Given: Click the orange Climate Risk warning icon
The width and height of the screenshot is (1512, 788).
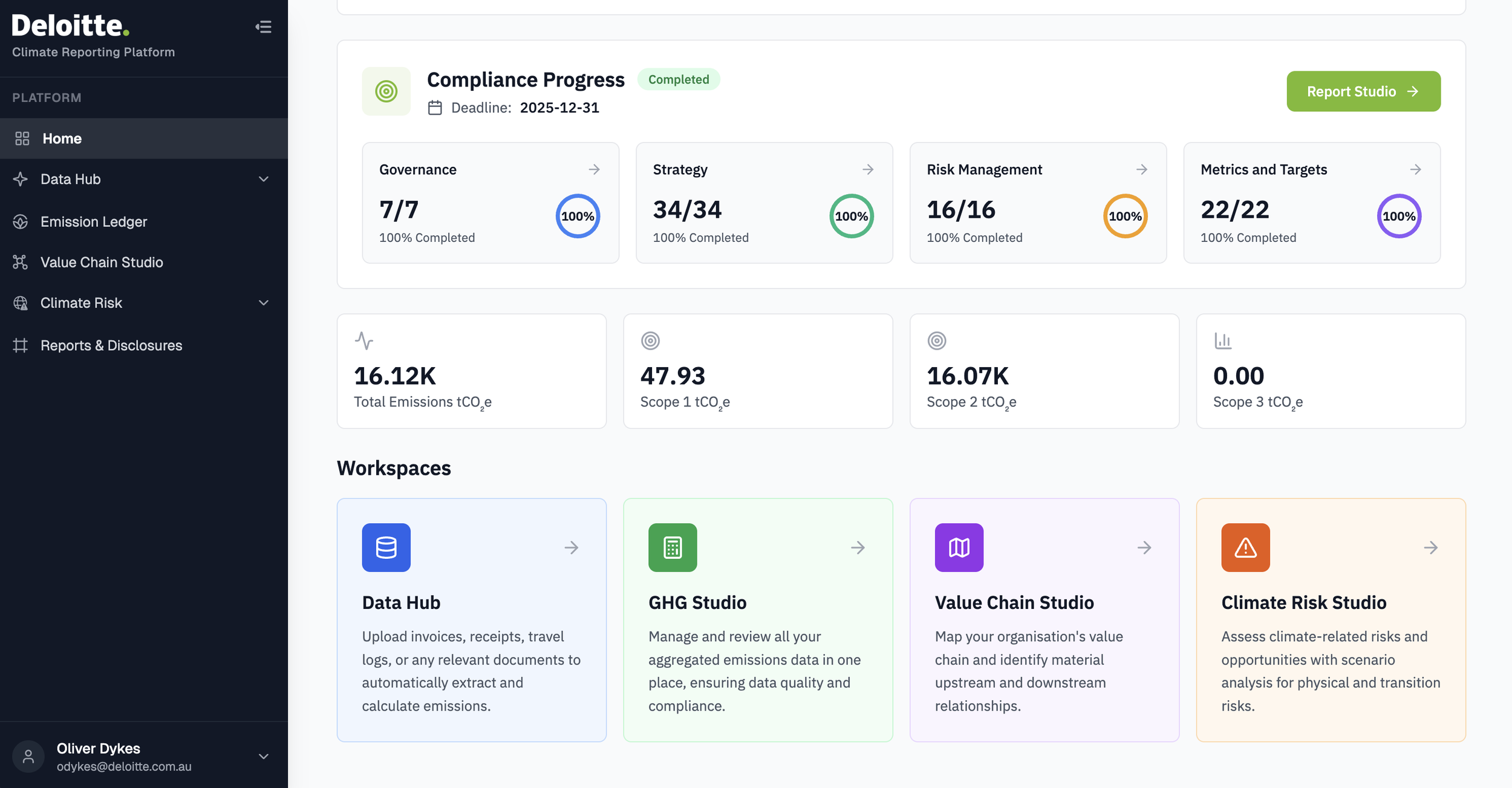Looking at the screenshot, I should click(1245, 547).
